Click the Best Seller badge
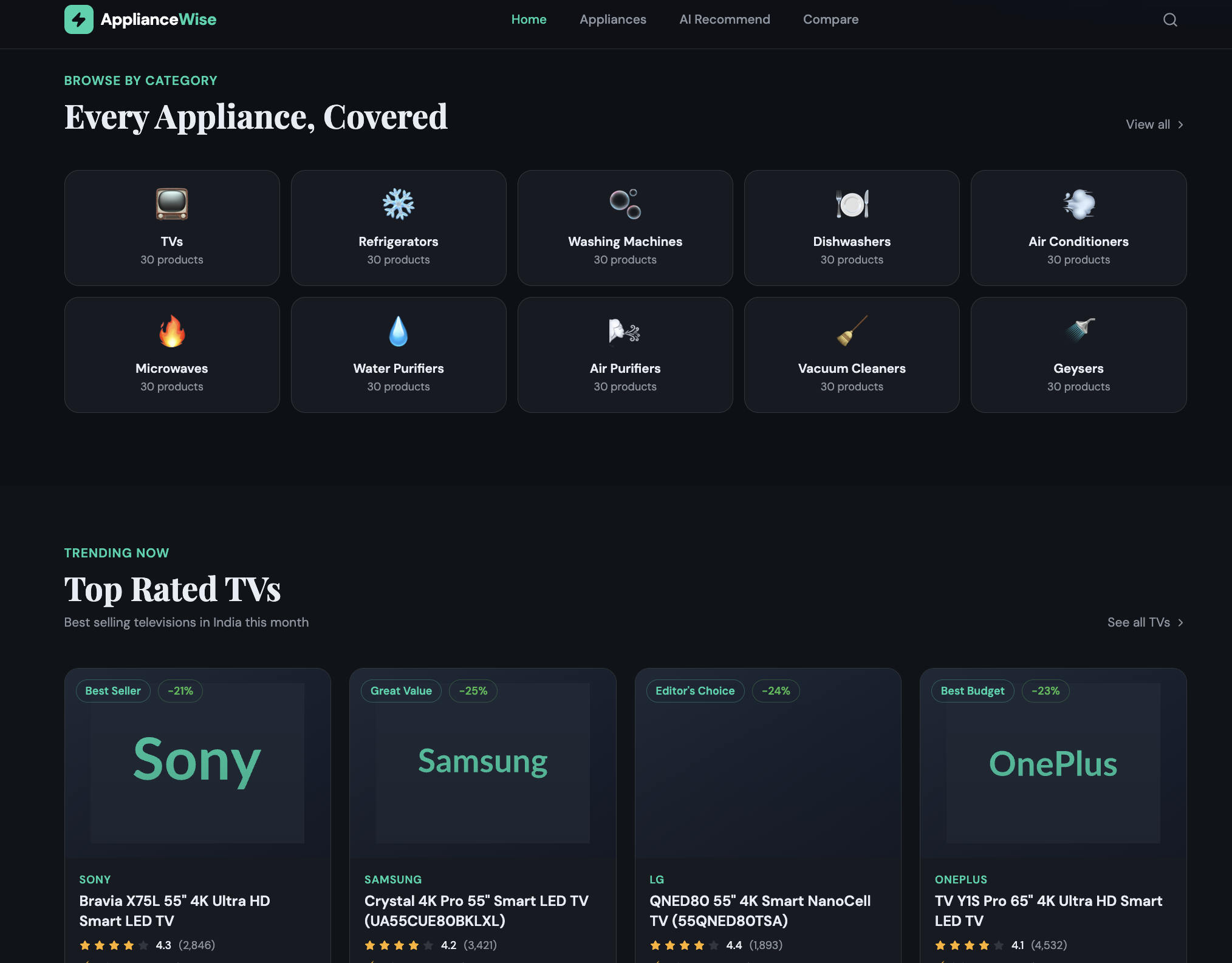This screenshot has width=1232, height=963. click(x=113, y=691)
